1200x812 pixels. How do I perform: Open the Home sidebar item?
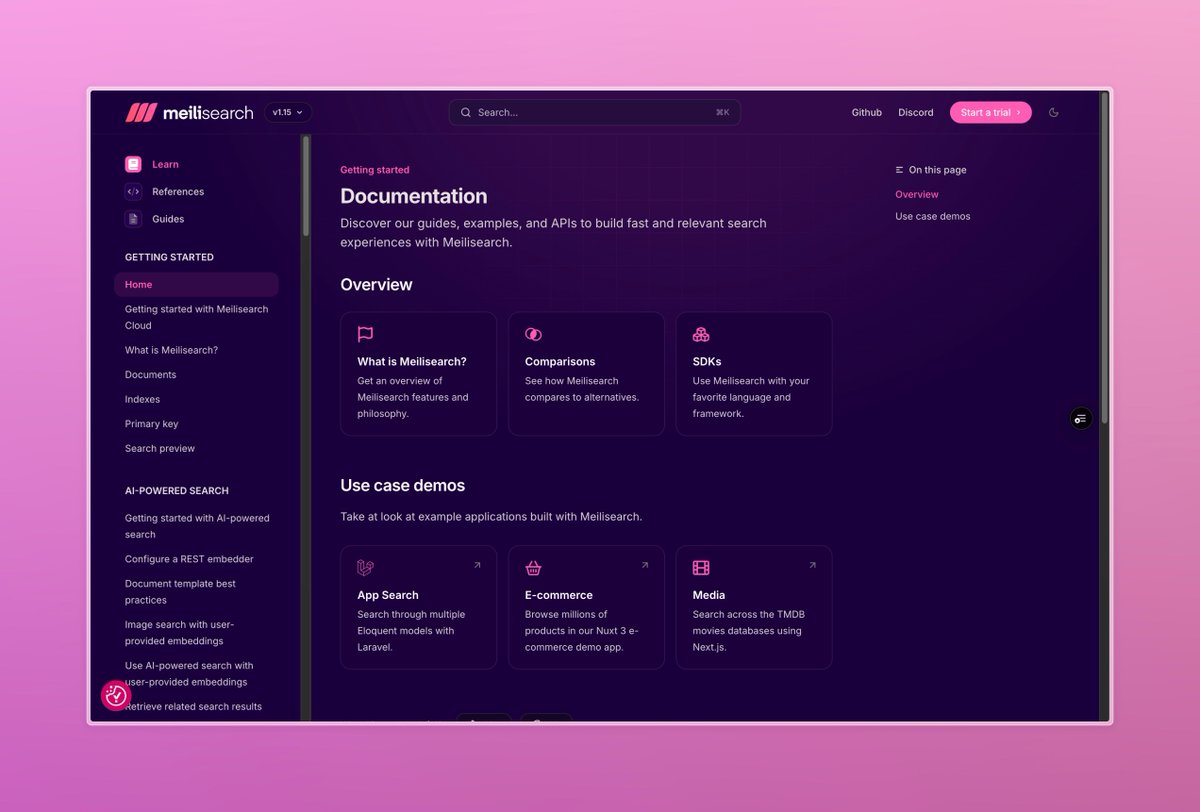coord(196,285)
